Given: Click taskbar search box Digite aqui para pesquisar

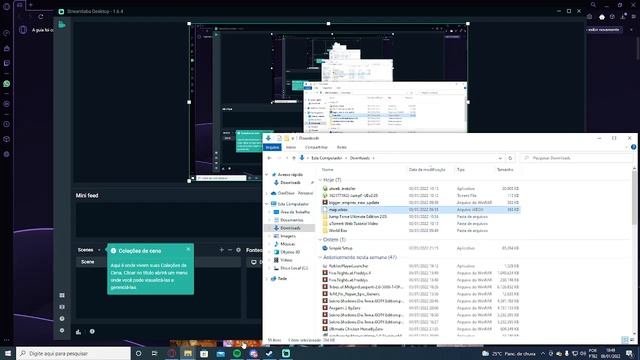Looking at the screenshot, I should click(x=73, y=353).
